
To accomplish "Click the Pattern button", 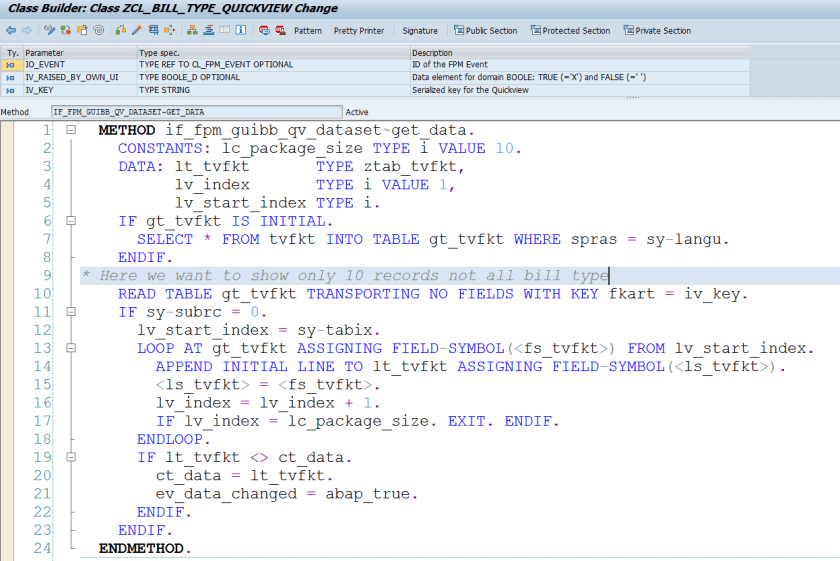I will [308, 31].
